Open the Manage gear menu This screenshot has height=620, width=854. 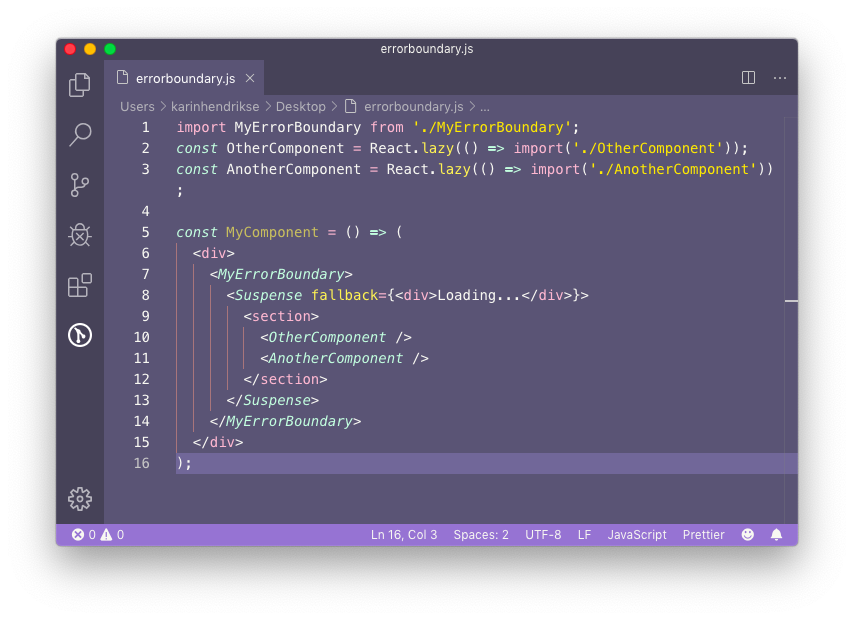pos(79,498)
